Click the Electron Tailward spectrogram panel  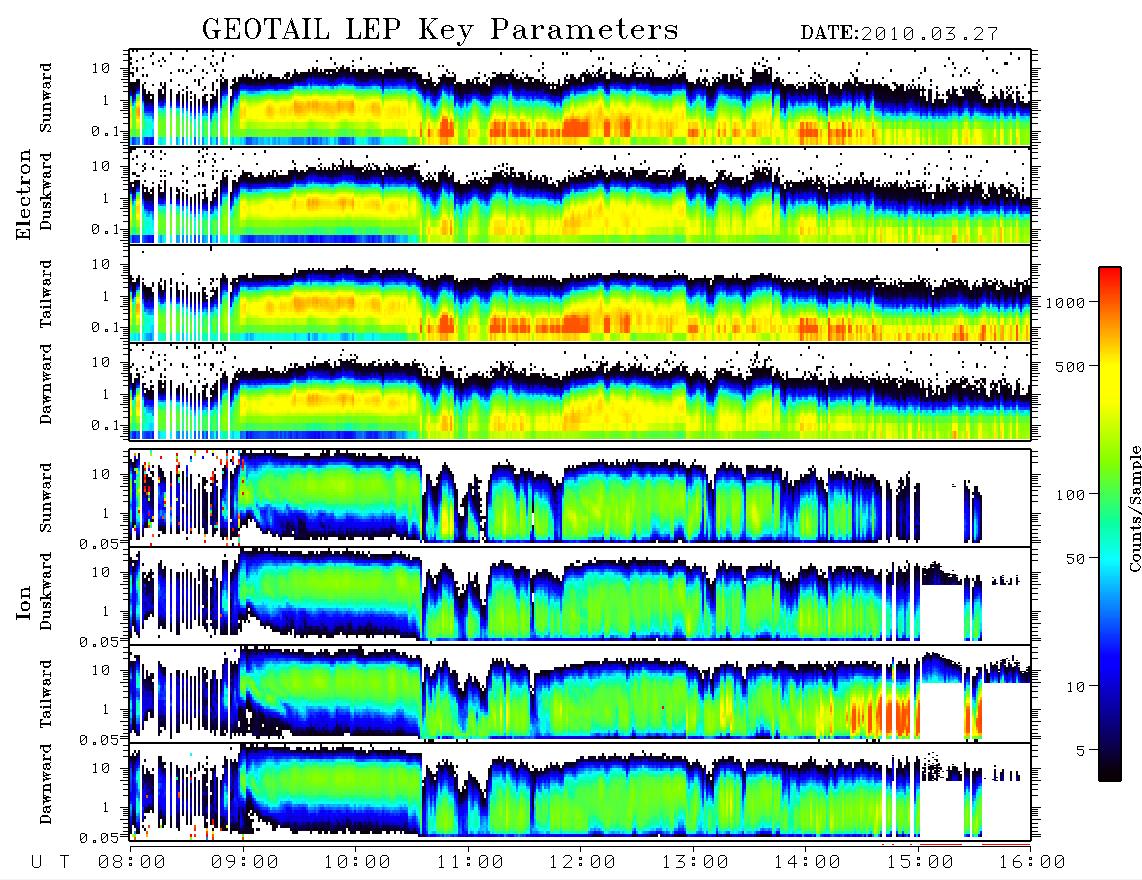pyautogui.click(x=580, y=294)
